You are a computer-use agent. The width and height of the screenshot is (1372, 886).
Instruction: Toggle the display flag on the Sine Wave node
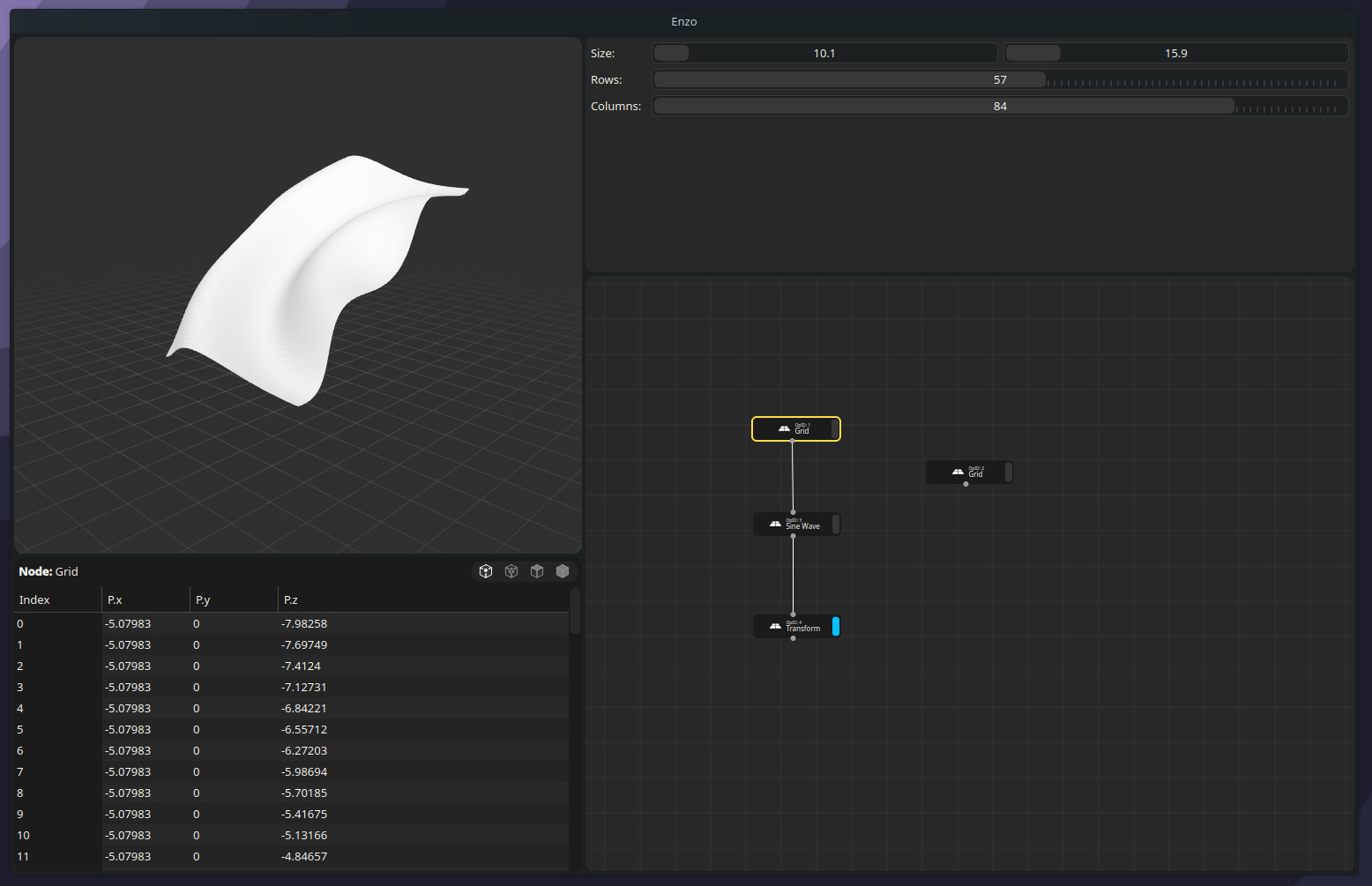click(x=835, y=524)
